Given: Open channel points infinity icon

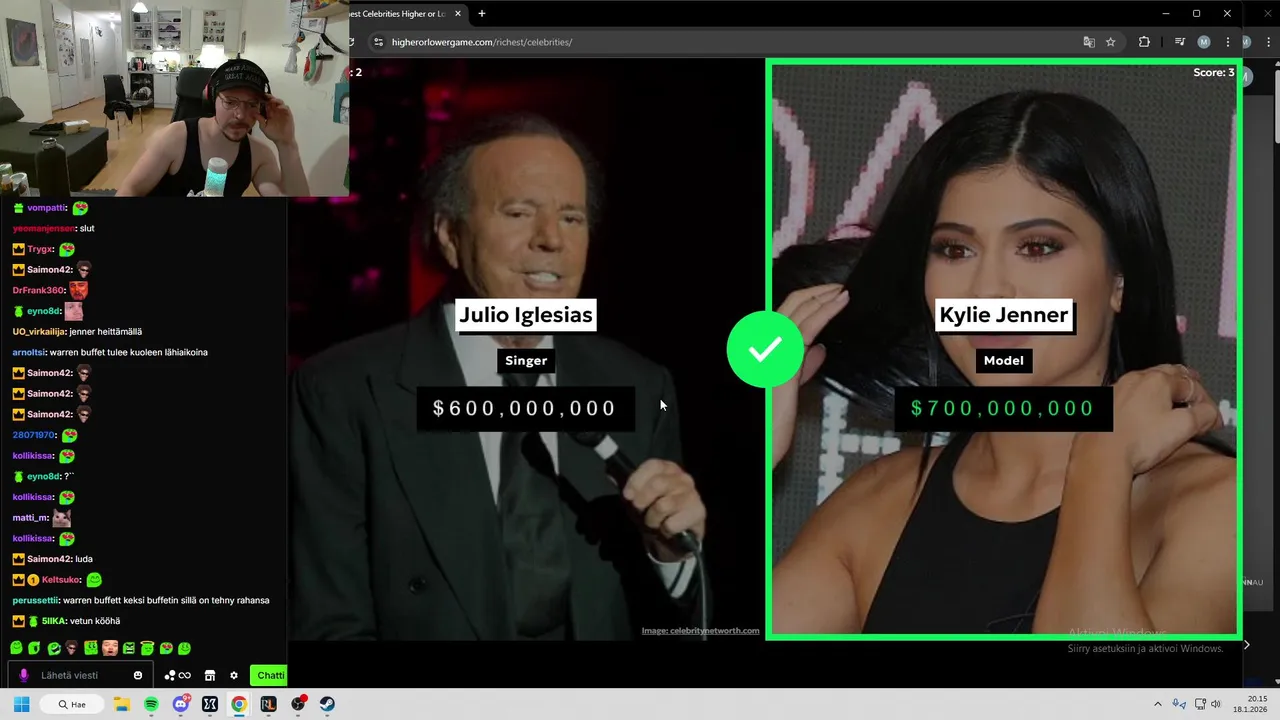Looking at the screenshot, I should tap(177, 675).
